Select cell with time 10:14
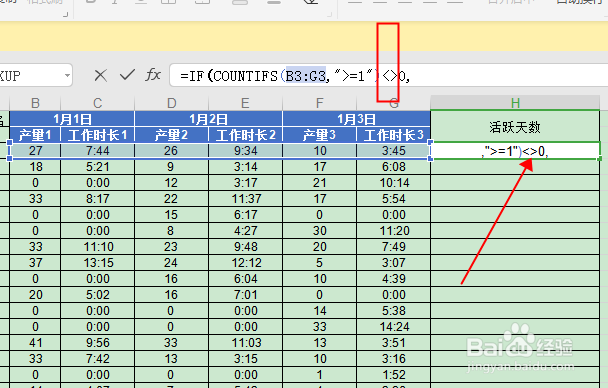The height and width of the screenshot is (388, 608). (x=393, y=183)
